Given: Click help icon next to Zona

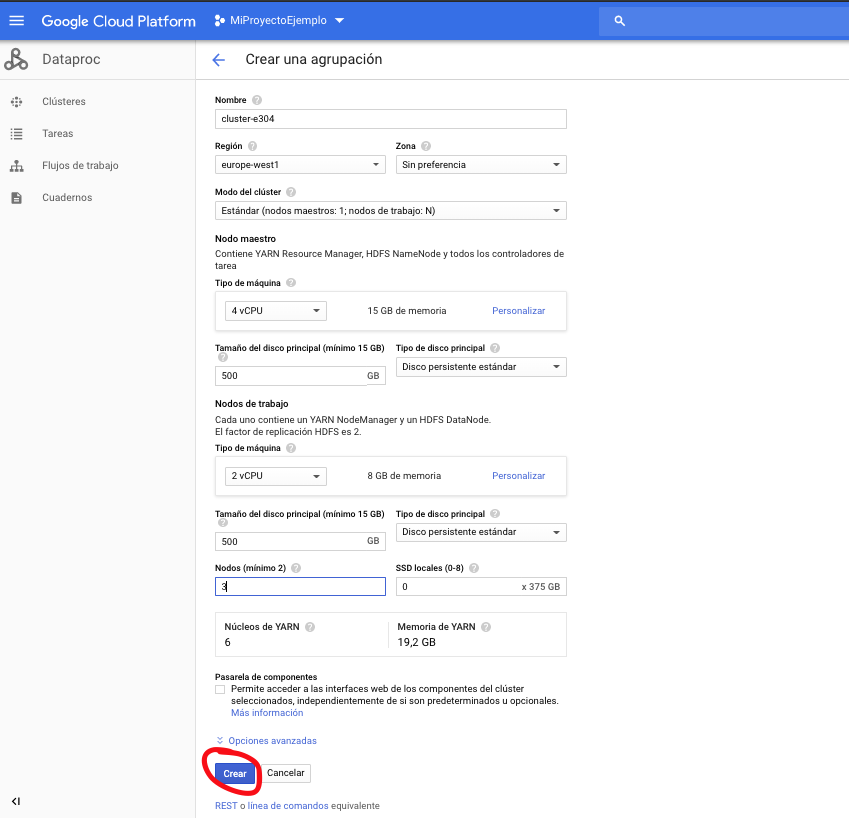Looking at the screenshot, I should [x=426, y=146].
